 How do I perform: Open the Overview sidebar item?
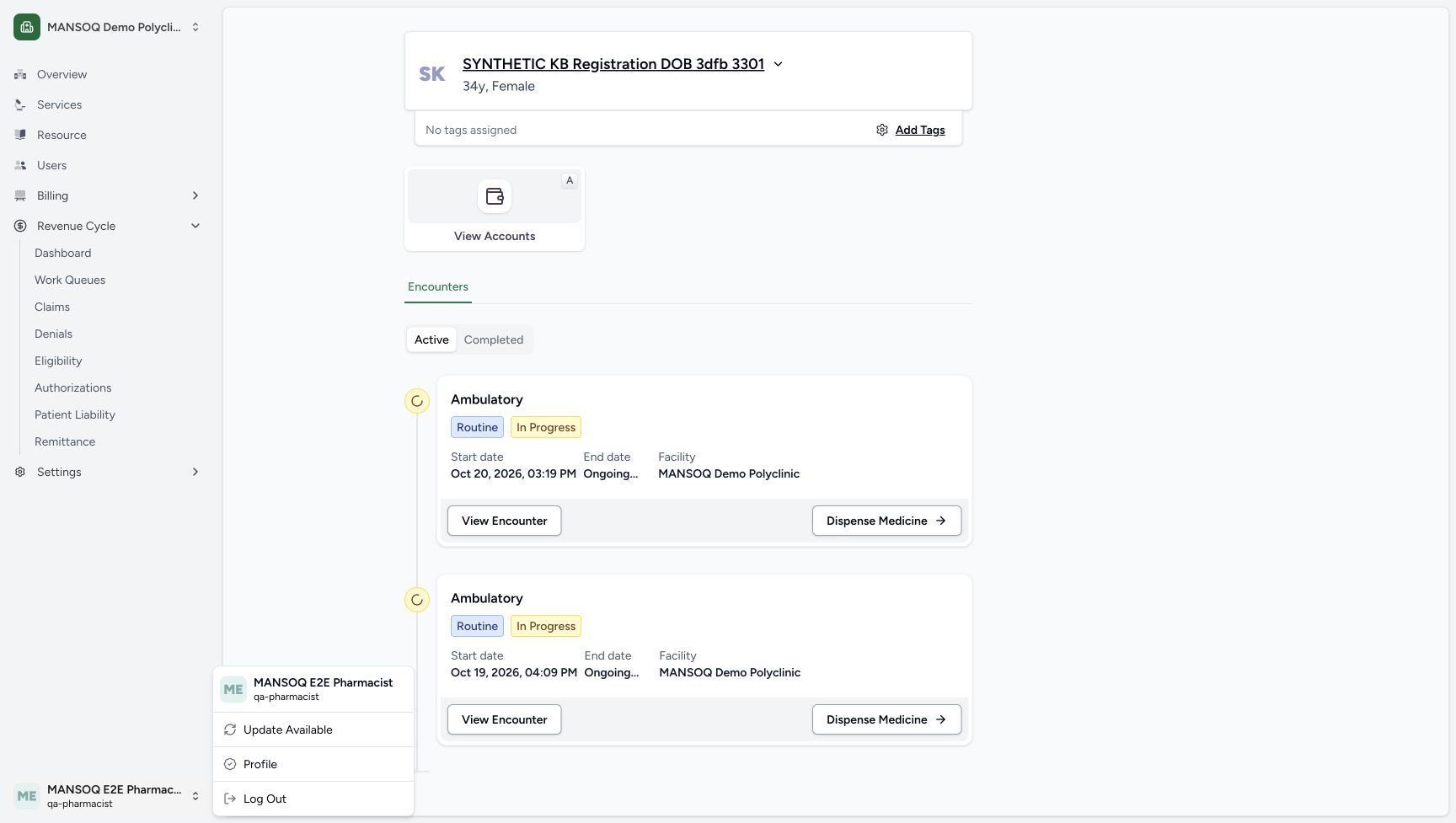tap(107, 74)
